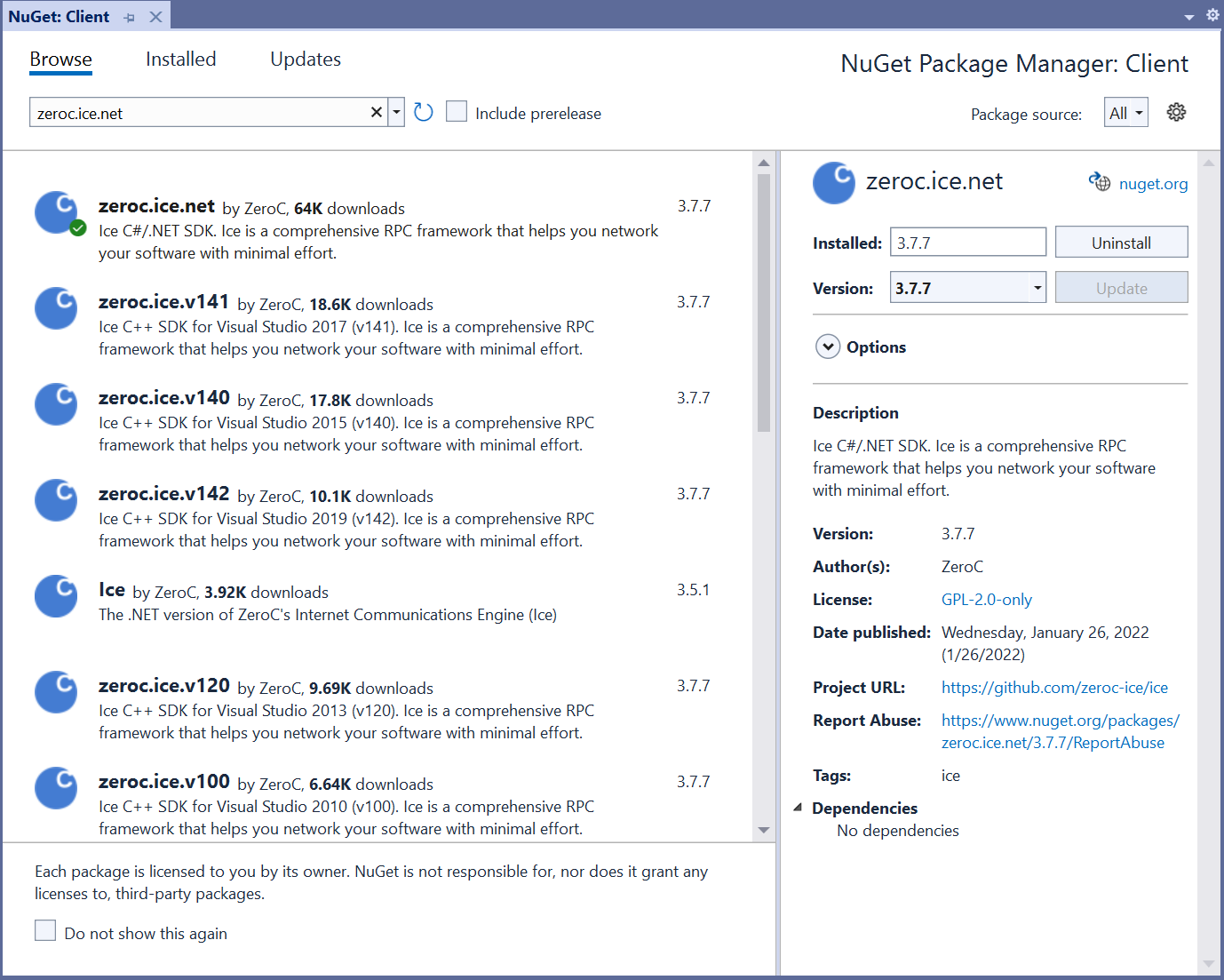Clear the search text with the X icon
Viewport: 1224px width, 980px height.
376,112
